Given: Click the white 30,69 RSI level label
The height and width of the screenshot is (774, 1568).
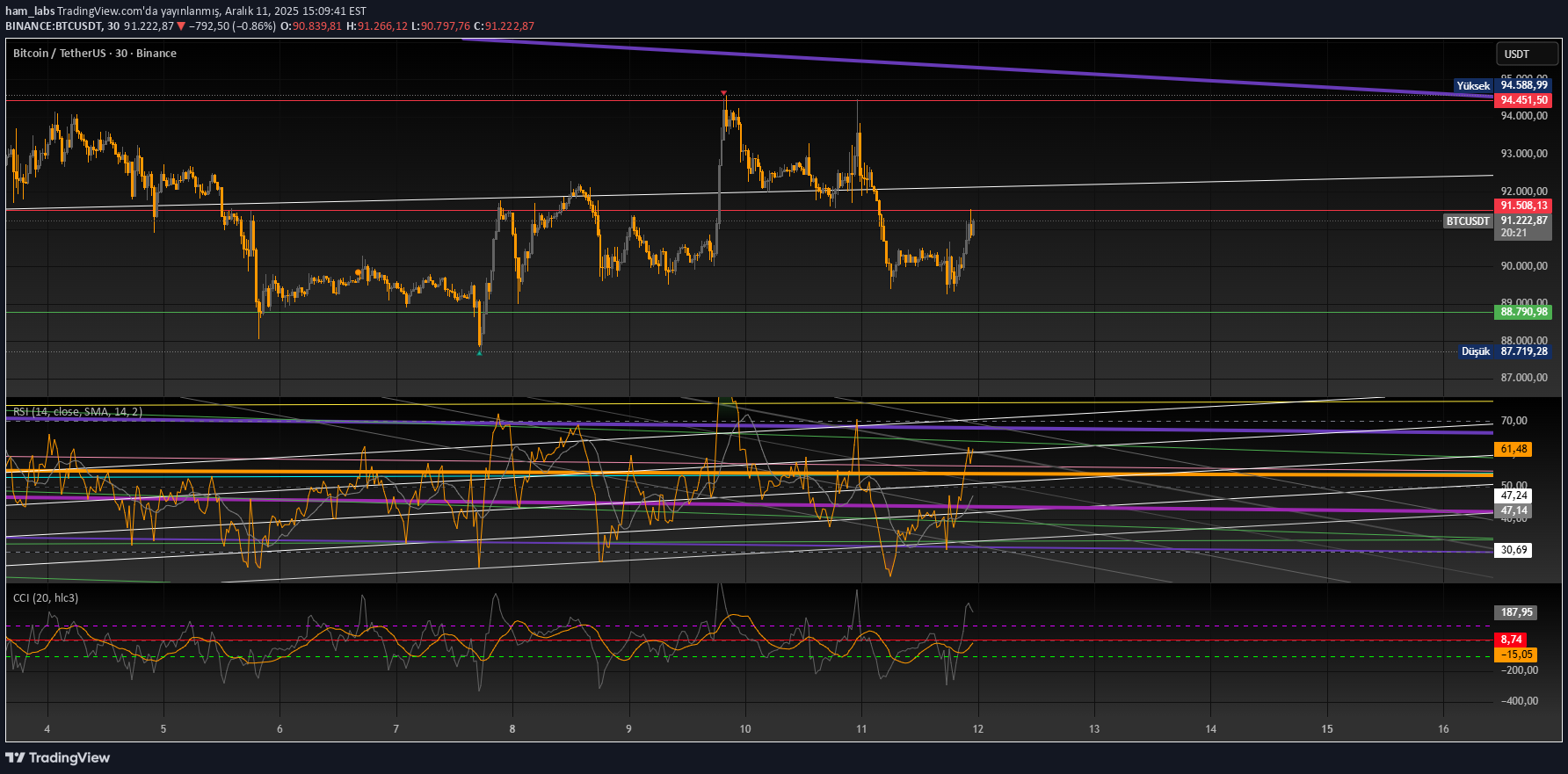Looking at the screenshot, I should click(x=1513, y=550).
